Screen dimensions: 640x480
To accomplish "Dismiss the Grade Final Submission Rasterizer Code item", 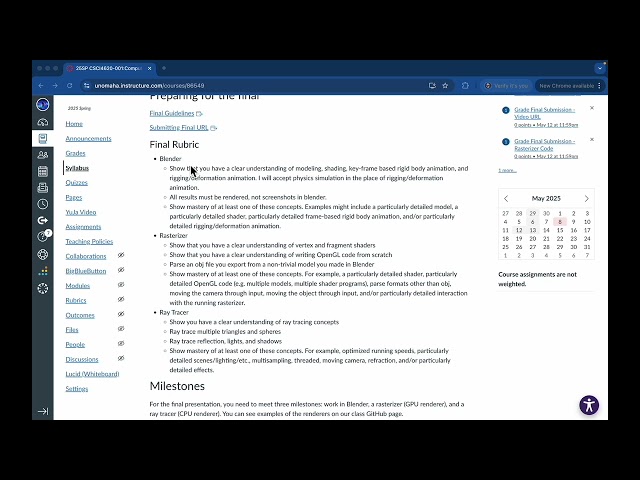I will [592, 140].
